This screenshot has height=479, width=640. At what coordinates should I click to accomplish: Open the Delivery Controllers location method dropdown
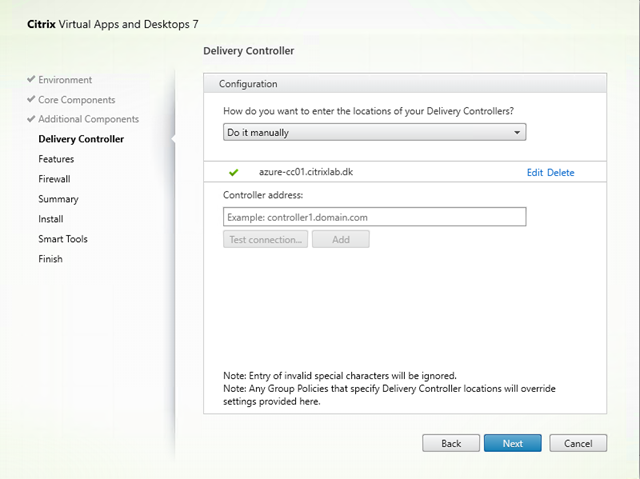point(374,132)
